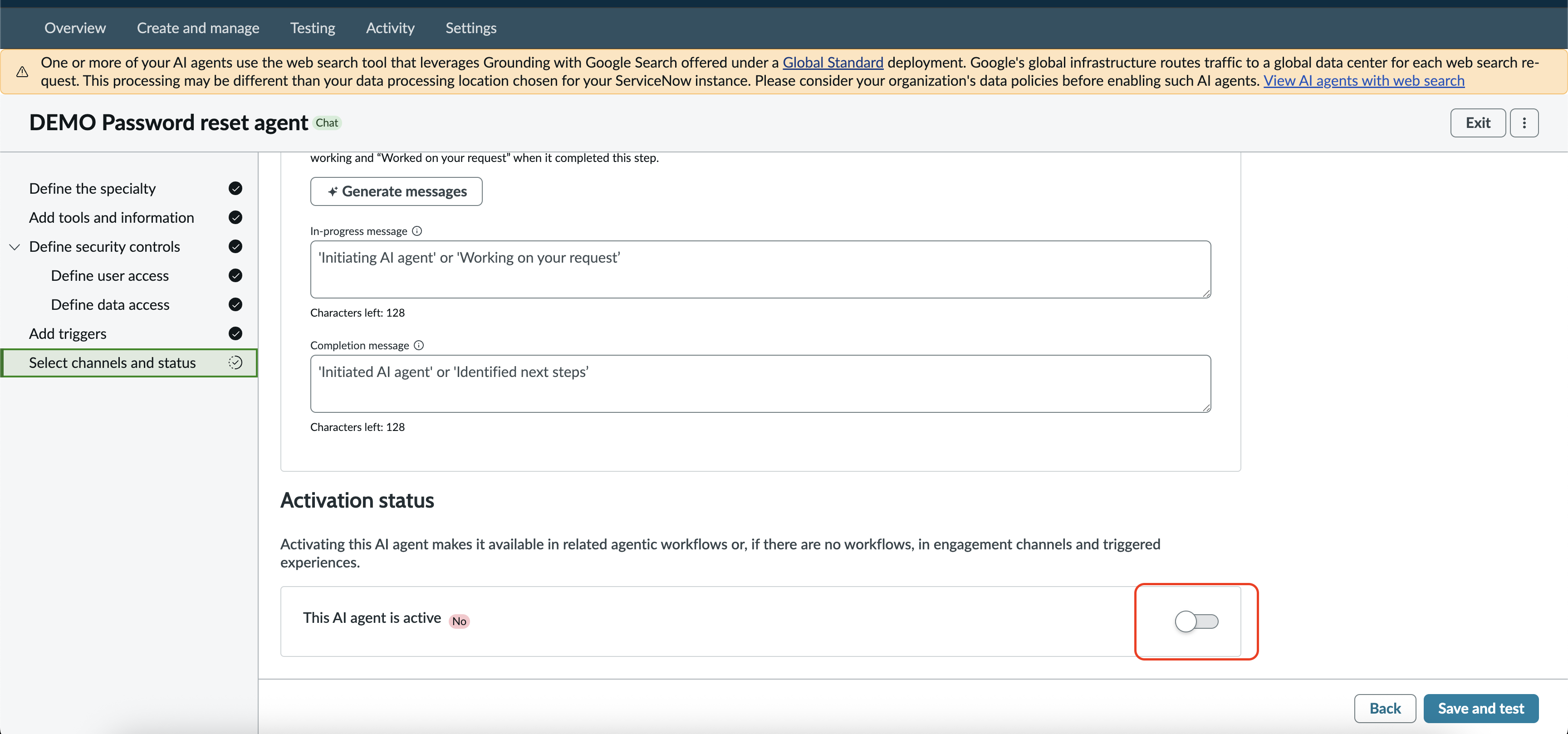Click resize handle of In-progress message box

tap(1206, 294)
